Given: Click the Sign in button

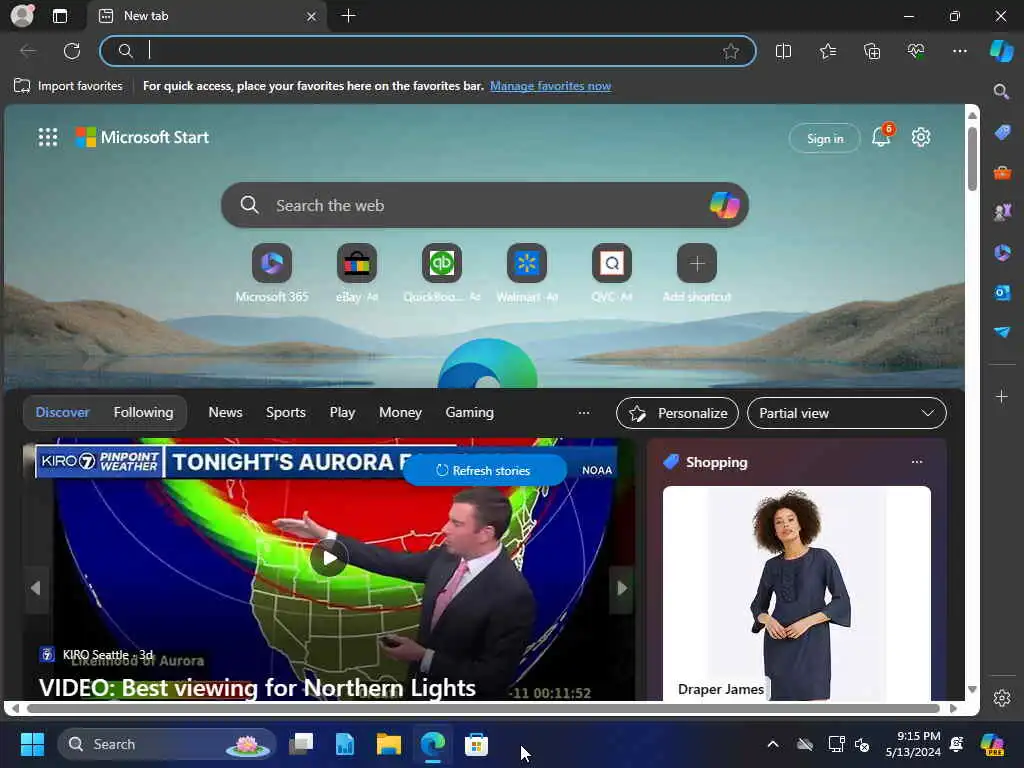Looking at the screenshot, I should pyautogui.click(x=825, y=138).
